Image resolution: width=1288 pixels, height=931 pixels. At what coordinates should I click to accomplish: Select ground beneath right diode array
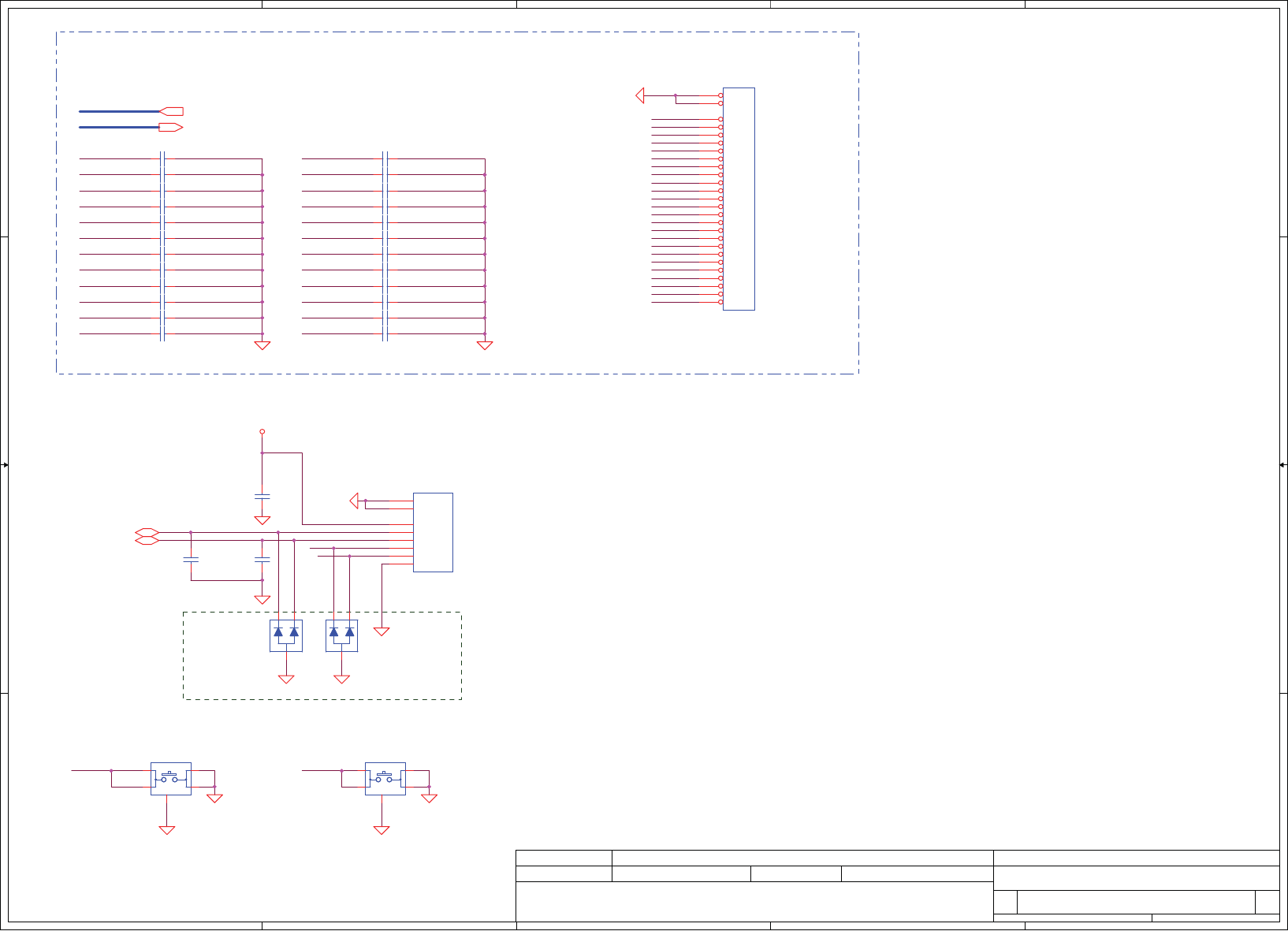point(341,679)
